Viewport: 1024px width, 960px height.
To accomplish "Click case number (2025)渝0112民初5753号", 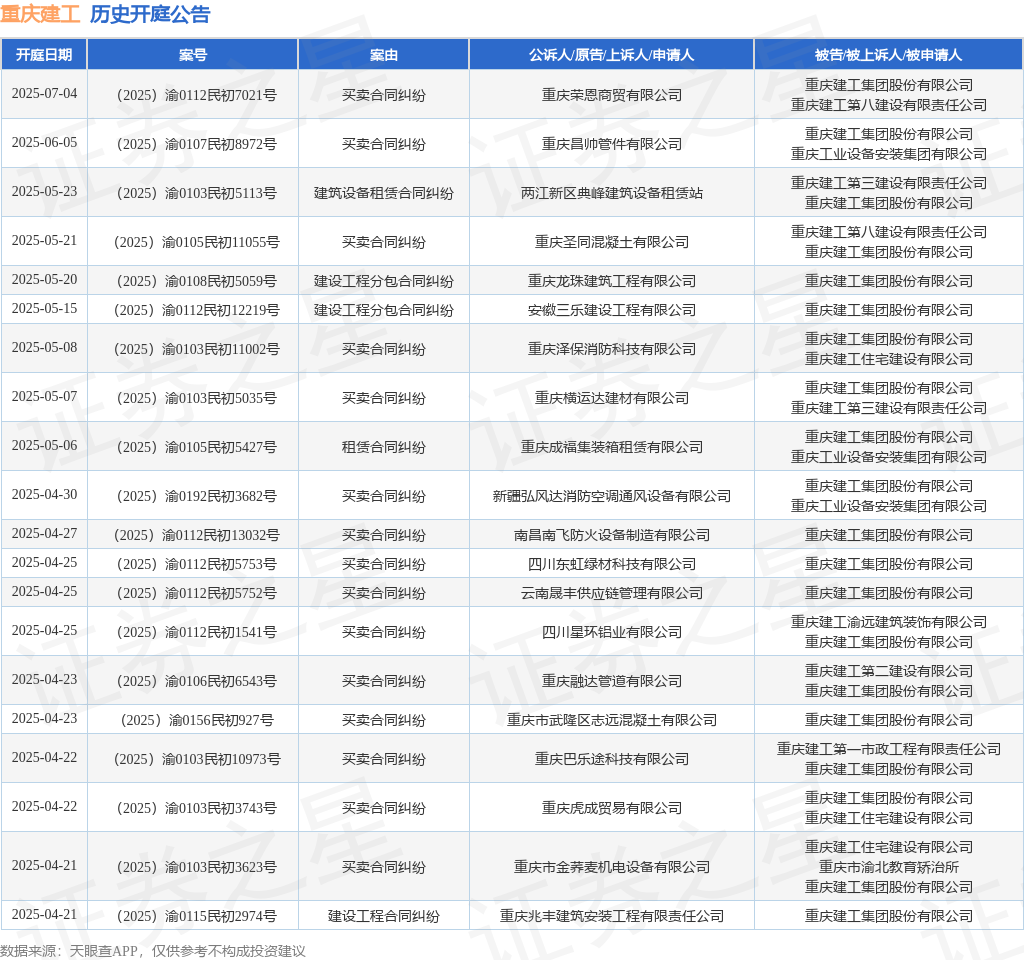I will tap(197, 564).
